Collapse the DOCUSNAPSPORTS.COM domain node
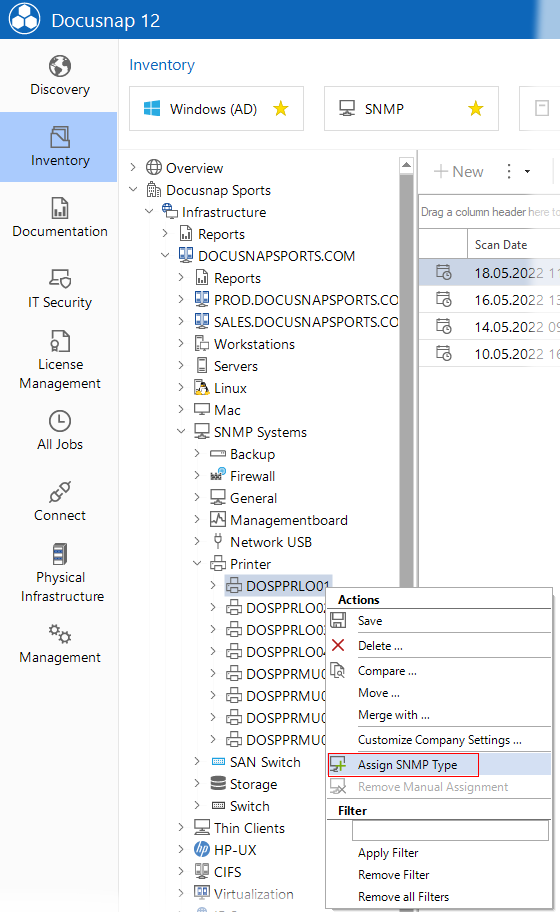Image resolution: width=560 pixels, height=912 pixels. 165,255
